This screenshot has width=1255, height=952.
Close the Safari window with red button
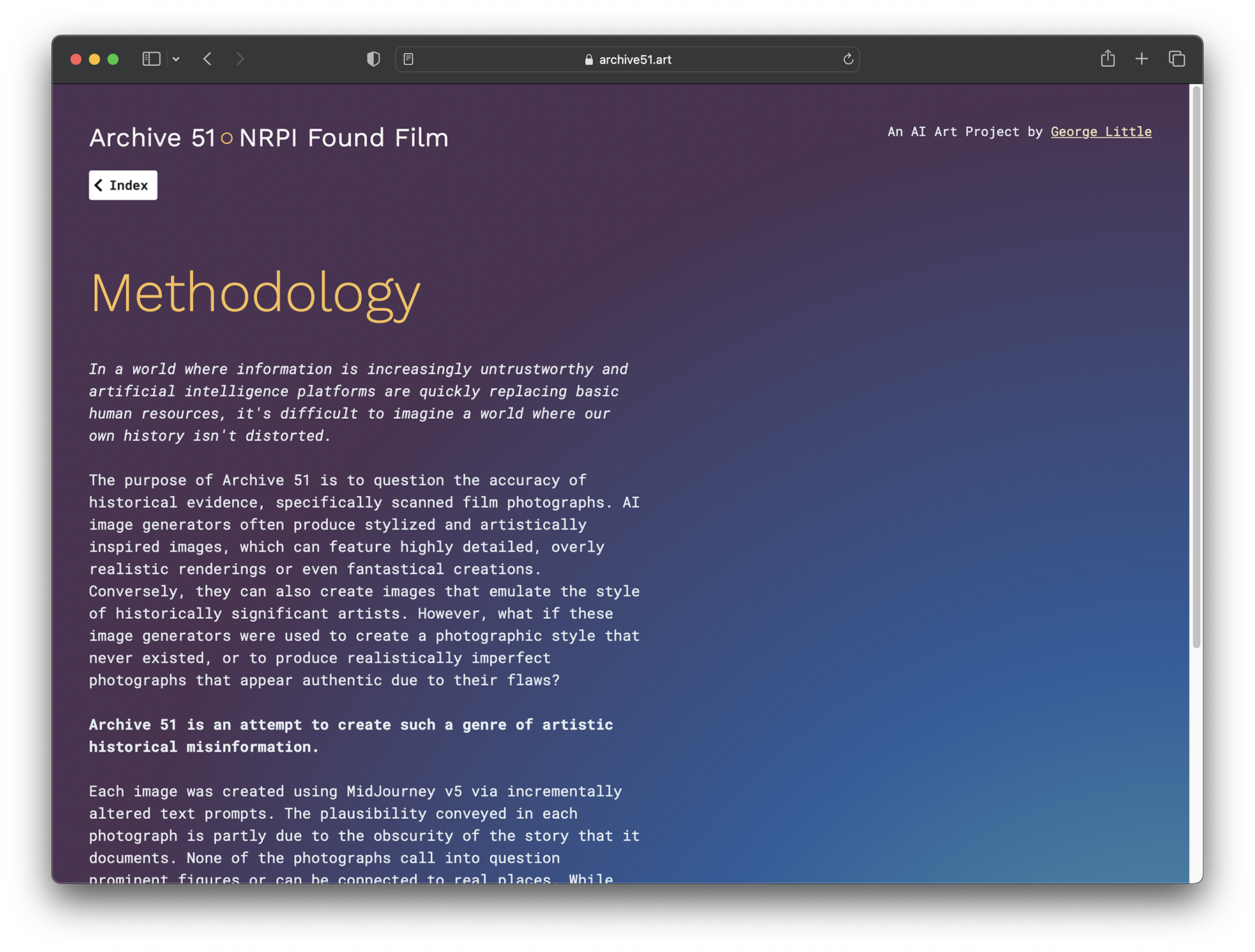point(76,59)
